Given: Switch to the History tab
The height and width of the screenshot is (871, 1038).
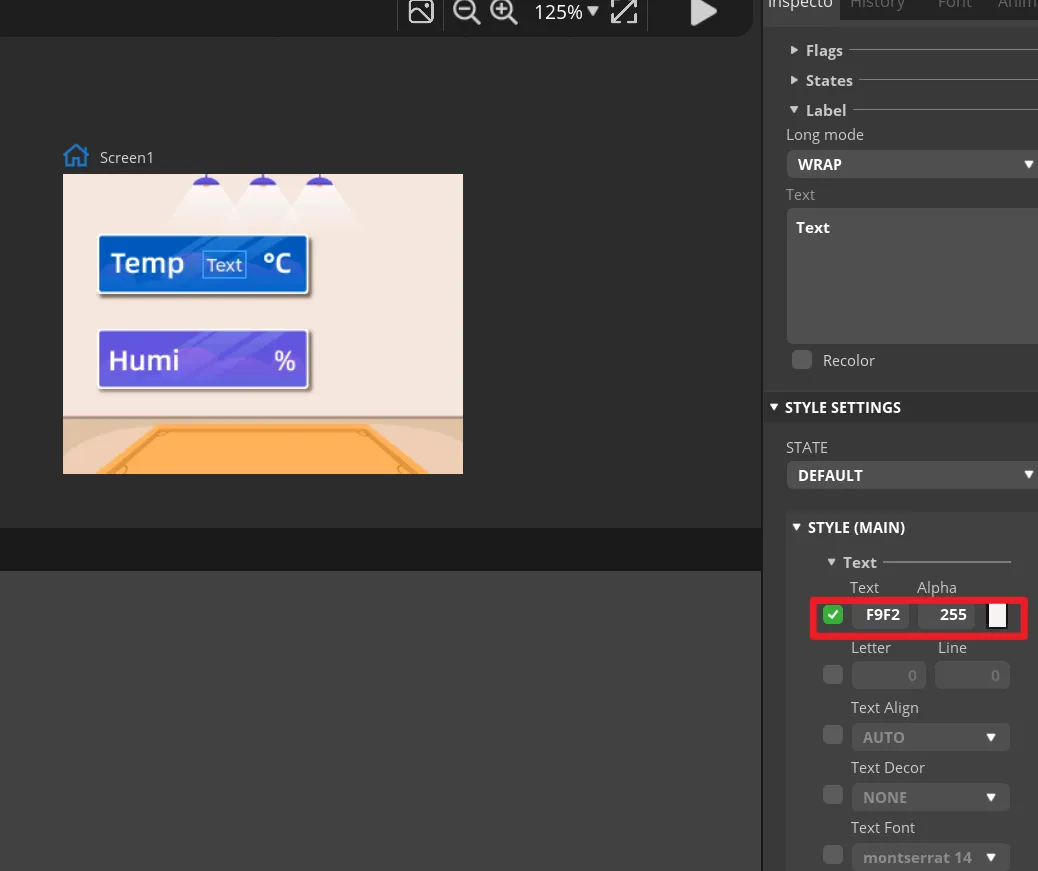Looking at the screenshot, I should [877, 5].
